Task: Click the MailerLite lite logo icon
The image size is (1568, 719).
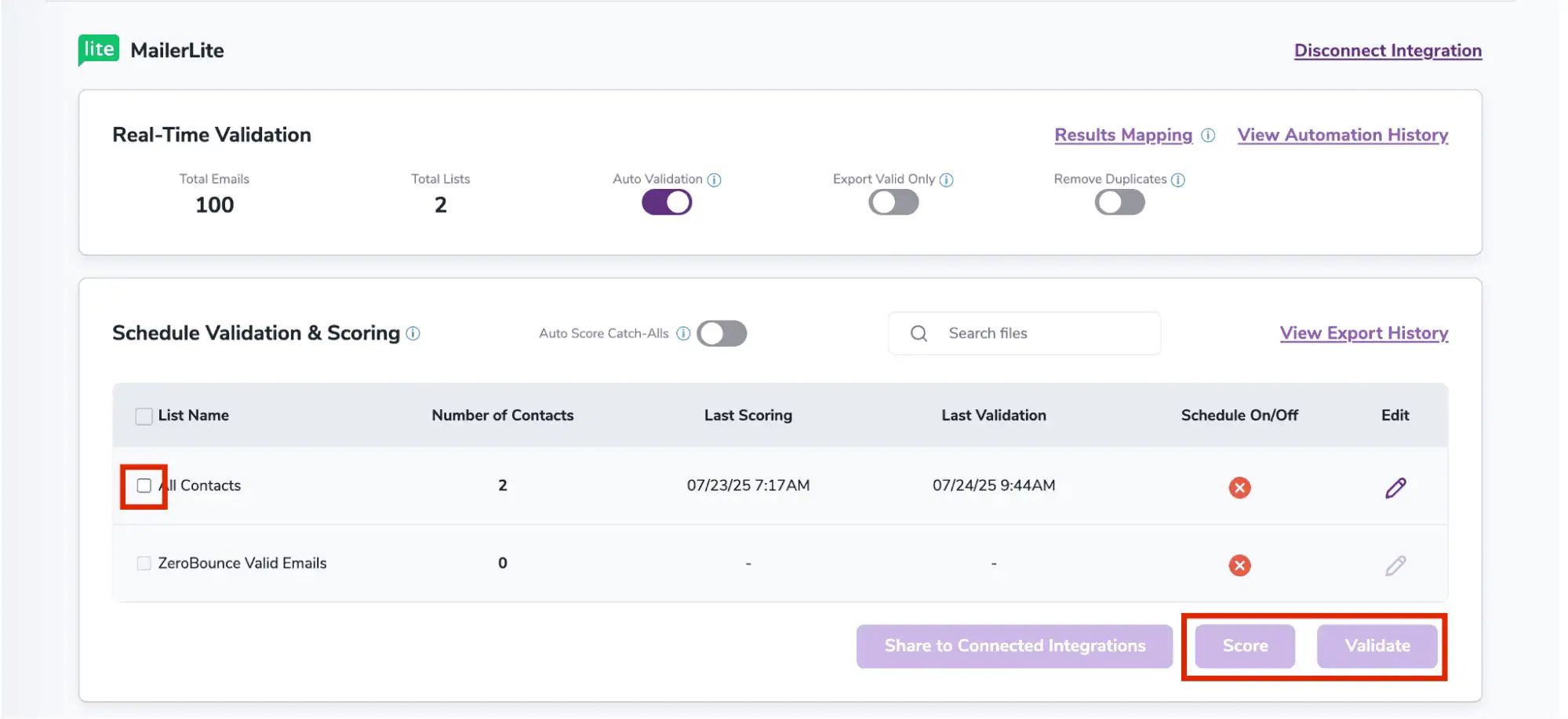Action: 99,50
